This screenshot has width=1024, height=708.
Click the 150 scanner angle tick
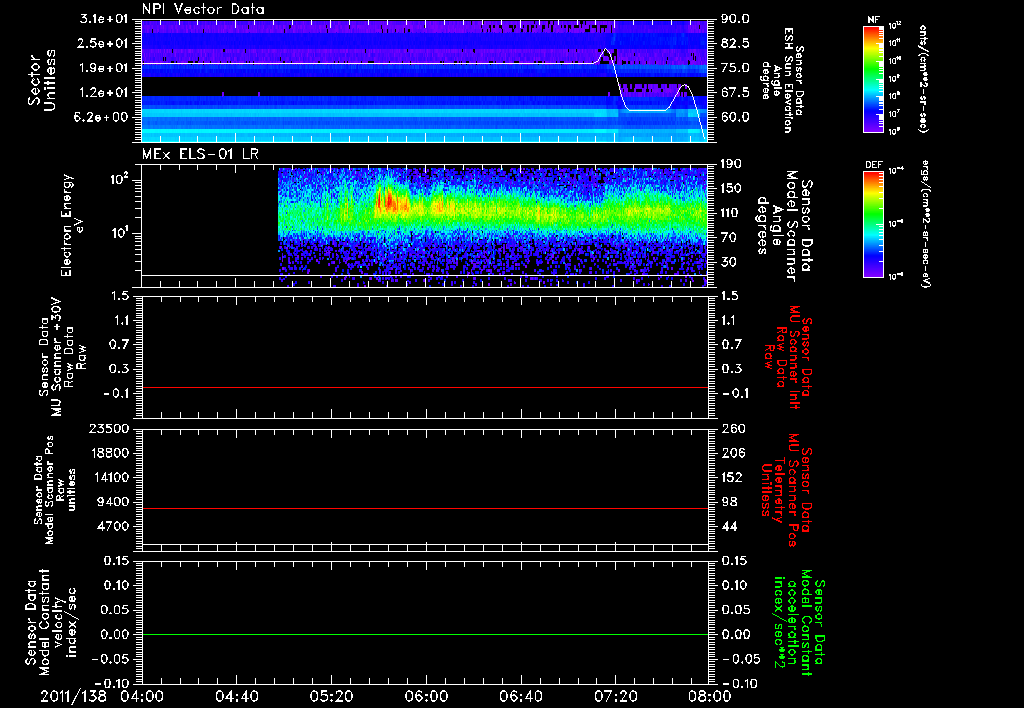[x=732, y=189]
